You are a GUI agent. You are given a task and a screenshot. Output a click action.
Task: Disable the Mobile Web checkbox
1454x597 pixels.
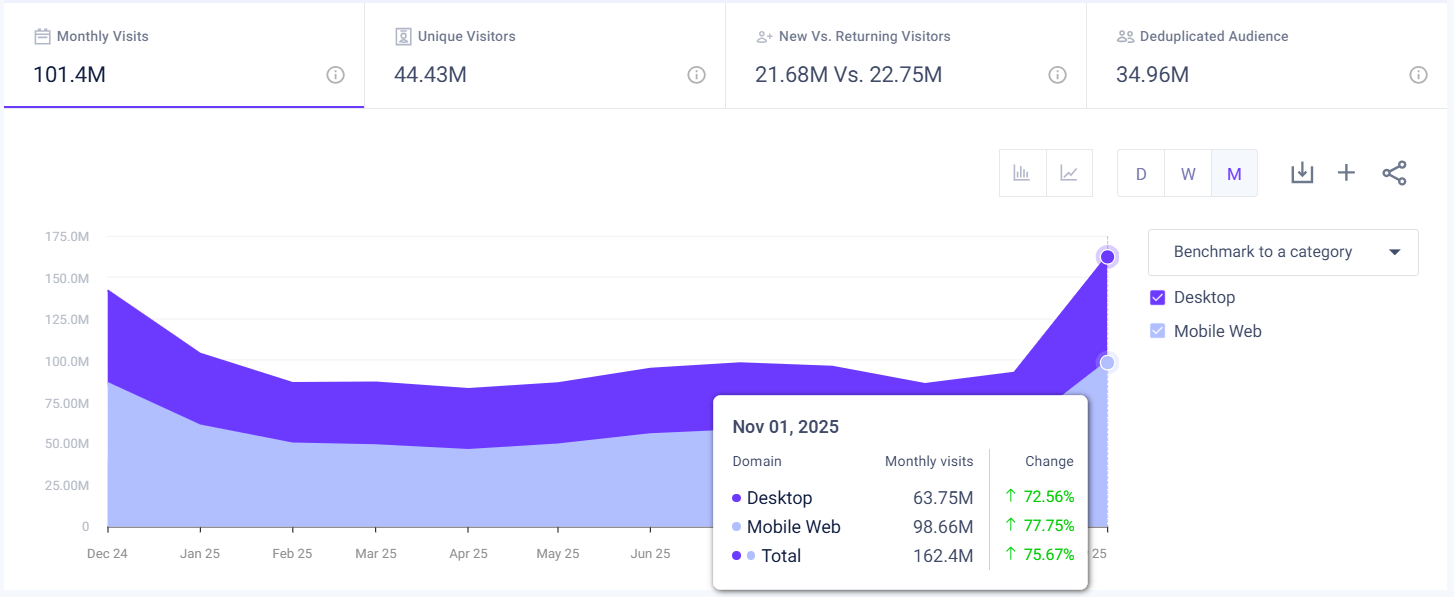pyautogui.click(x=1157, y=331)
